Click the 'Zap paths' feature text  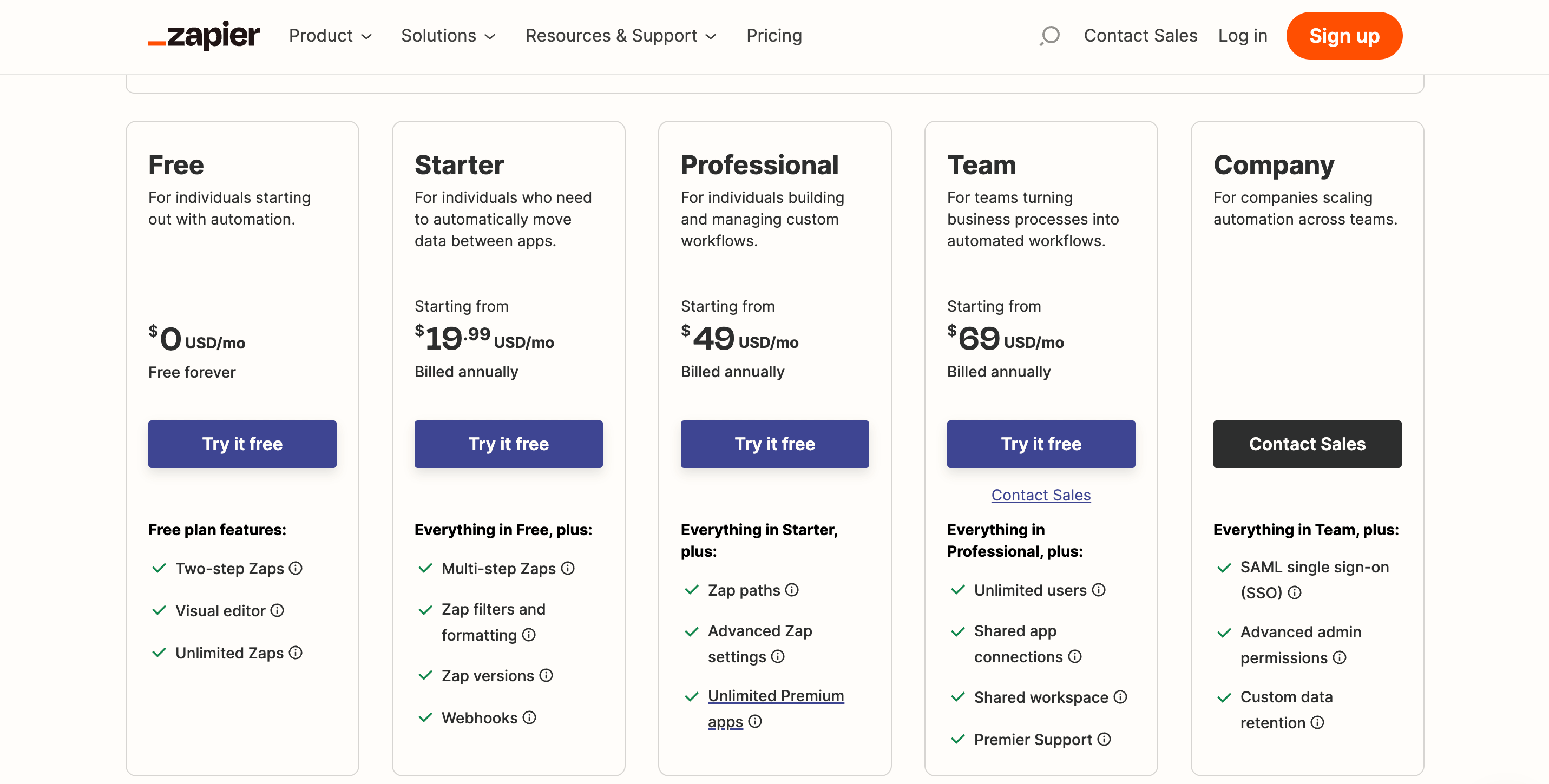pyautogui.click(x=744, y=590)
